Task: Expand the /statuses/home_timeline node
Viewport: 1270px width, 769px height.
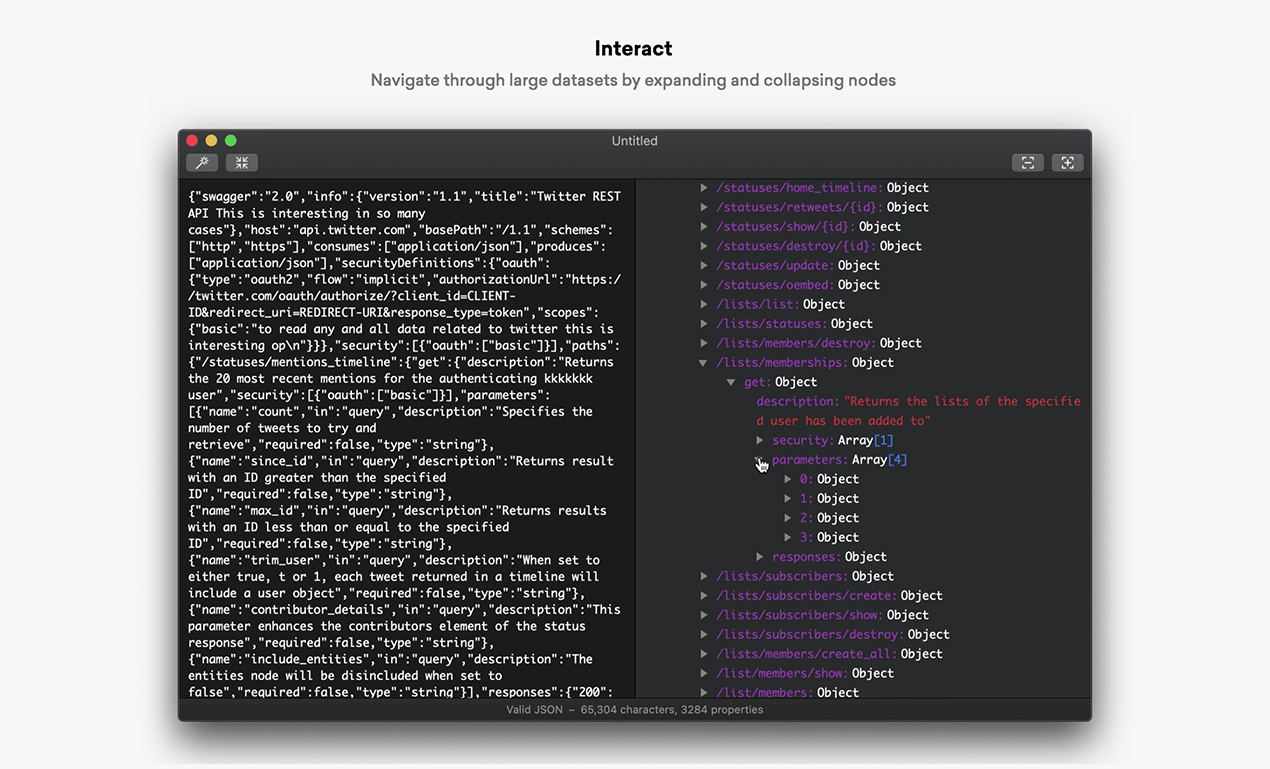Action: [x=704, y=187]
